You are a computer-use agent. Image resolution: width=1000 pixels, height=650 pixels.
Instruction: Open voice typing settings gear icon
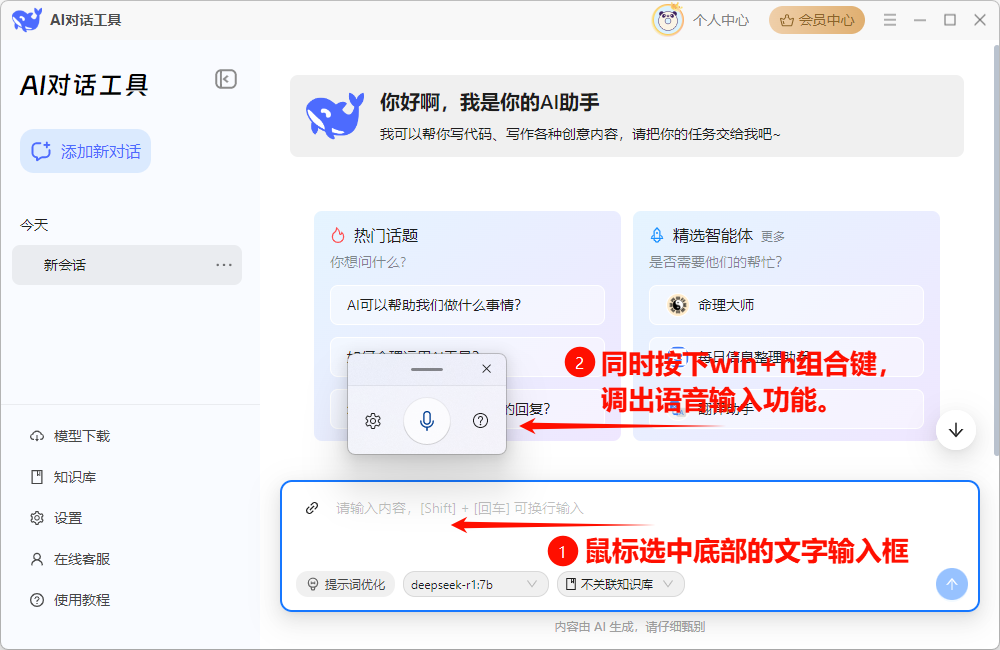pyautogui.click(x=373, y=421)
